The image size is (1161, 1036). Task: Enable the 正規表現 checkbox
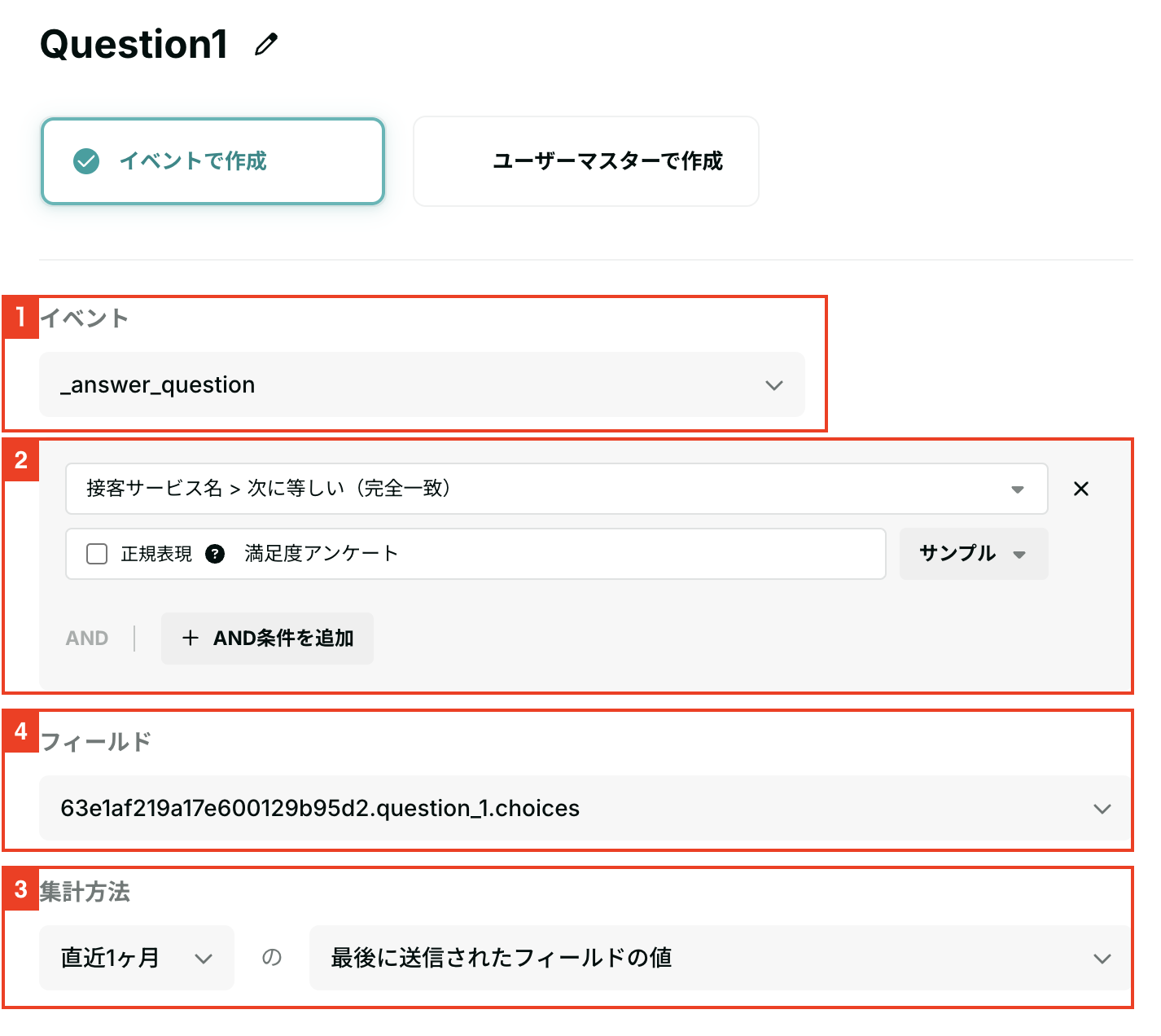point(97,554)
